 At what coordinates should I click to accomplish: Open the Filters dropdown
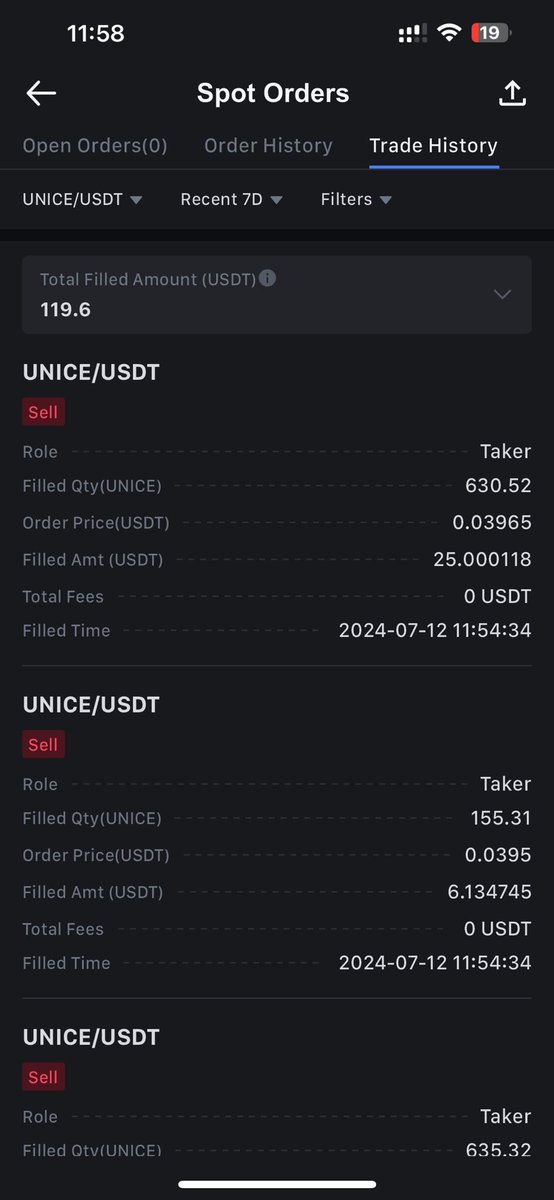[356, 199]
